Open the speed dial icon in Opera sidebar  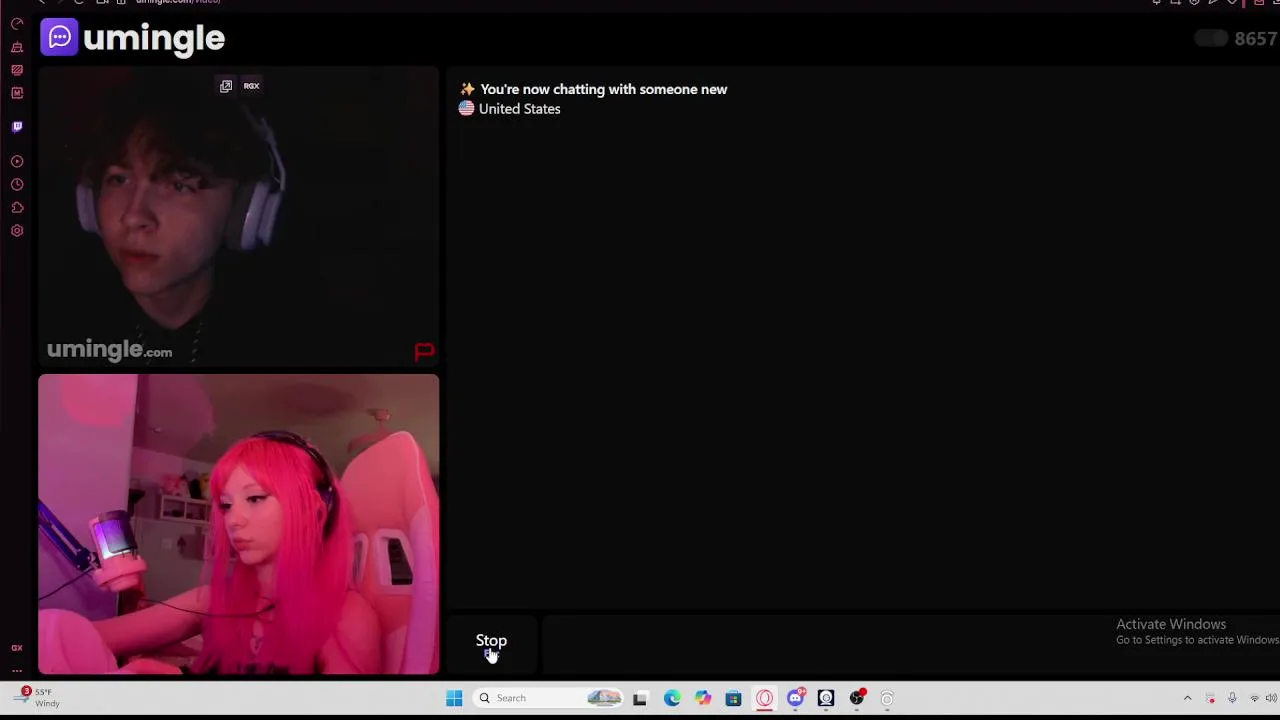click(x=17, y=24)
